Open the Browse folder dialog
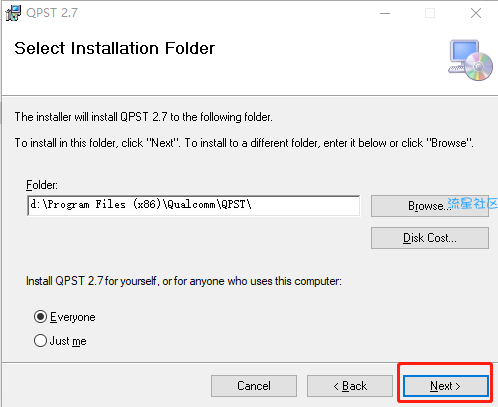This screenshot has height=407, width=498. click(x=430, y=206)
